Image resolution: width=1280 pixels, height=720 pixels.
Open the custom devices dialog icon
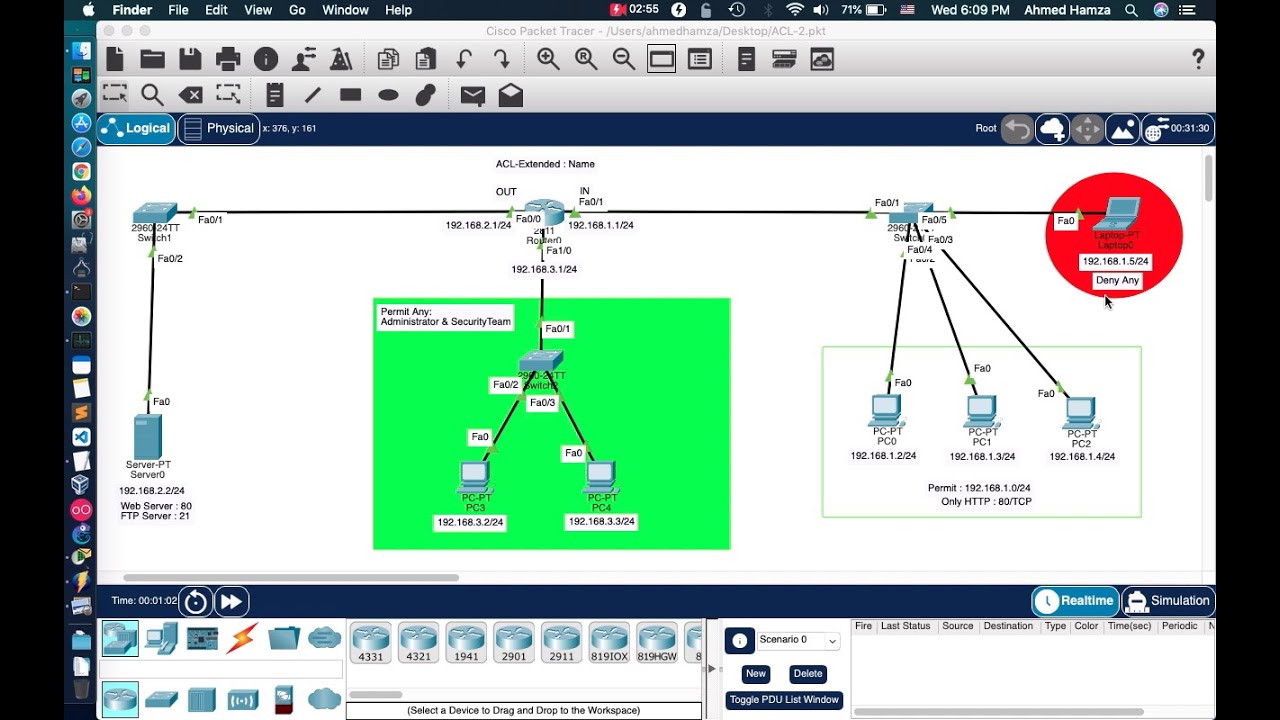784,60
